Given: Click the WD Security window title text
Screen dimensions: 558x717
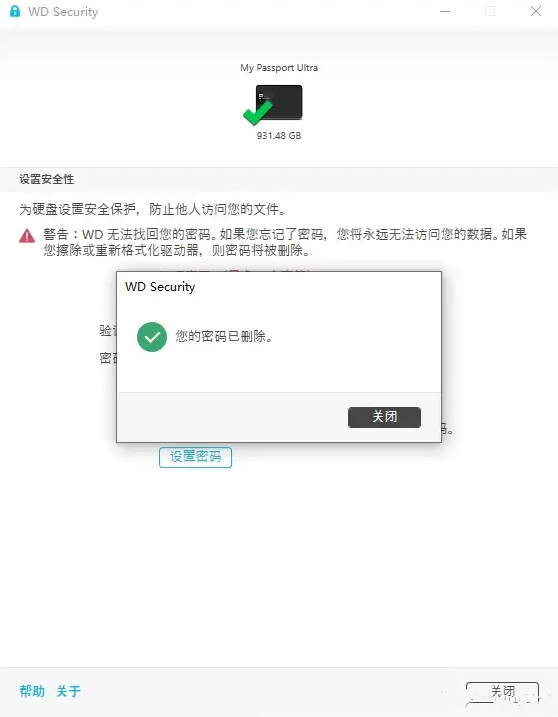Looking at the screenshot, I should click(x=63, y=12).
